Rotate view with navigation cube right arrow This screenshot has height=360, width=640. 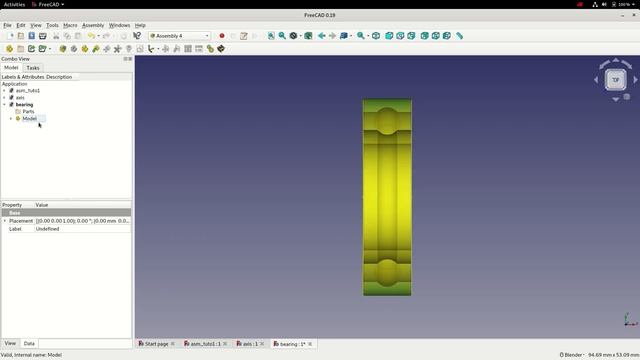[635, 80]
